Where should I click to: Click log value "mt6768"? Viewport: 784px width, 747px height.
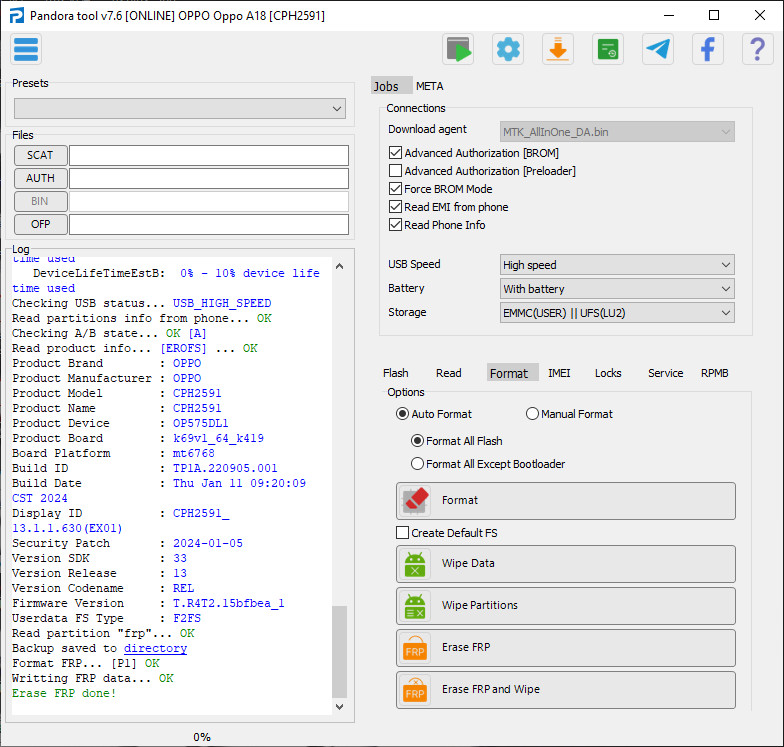(x=194, y=453)
